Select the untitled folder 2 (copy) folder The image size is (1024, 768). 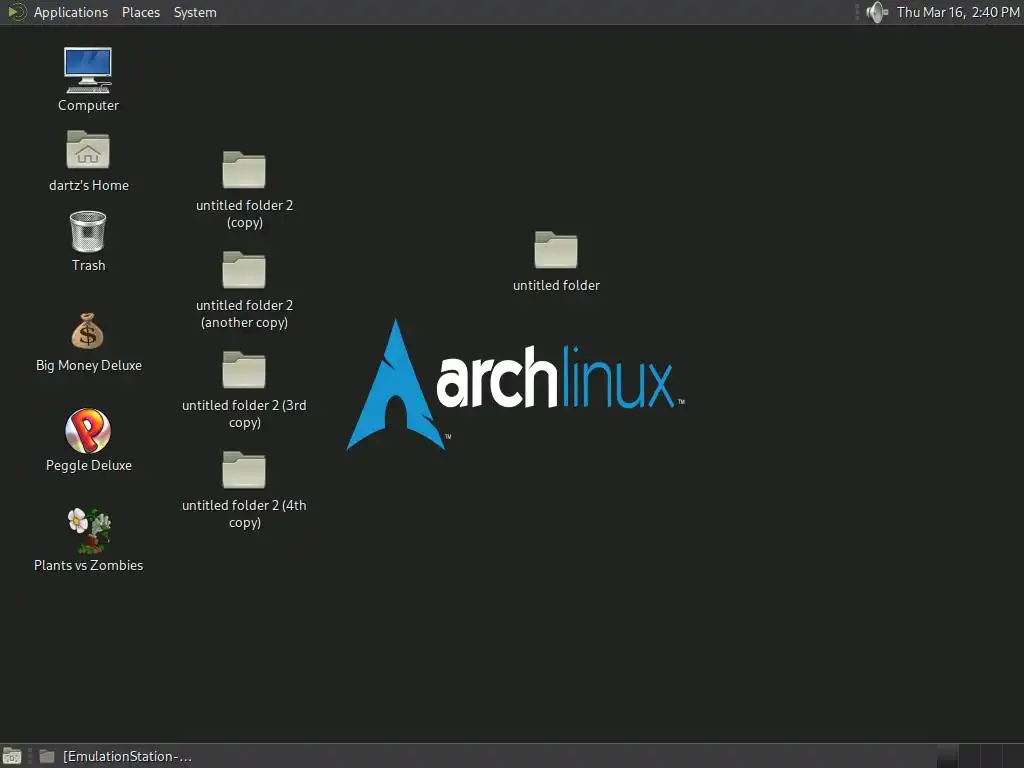pos(244,170)
